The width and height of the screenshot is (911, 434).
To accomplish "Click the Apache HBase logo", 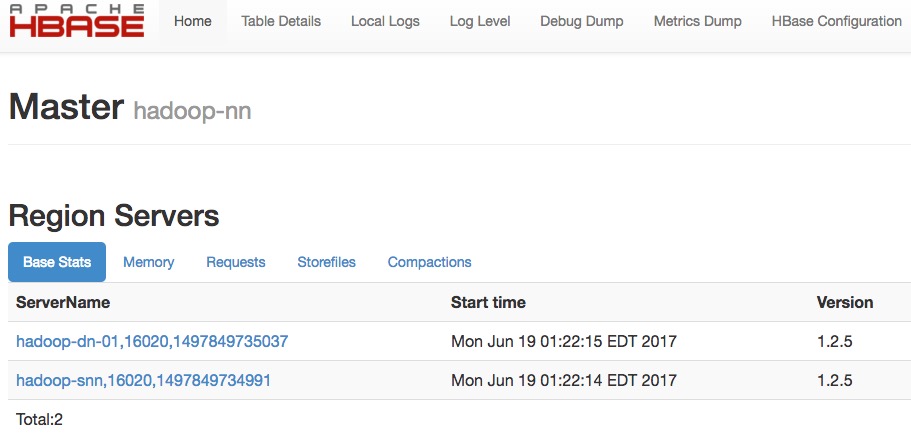I will click(77, 21).
